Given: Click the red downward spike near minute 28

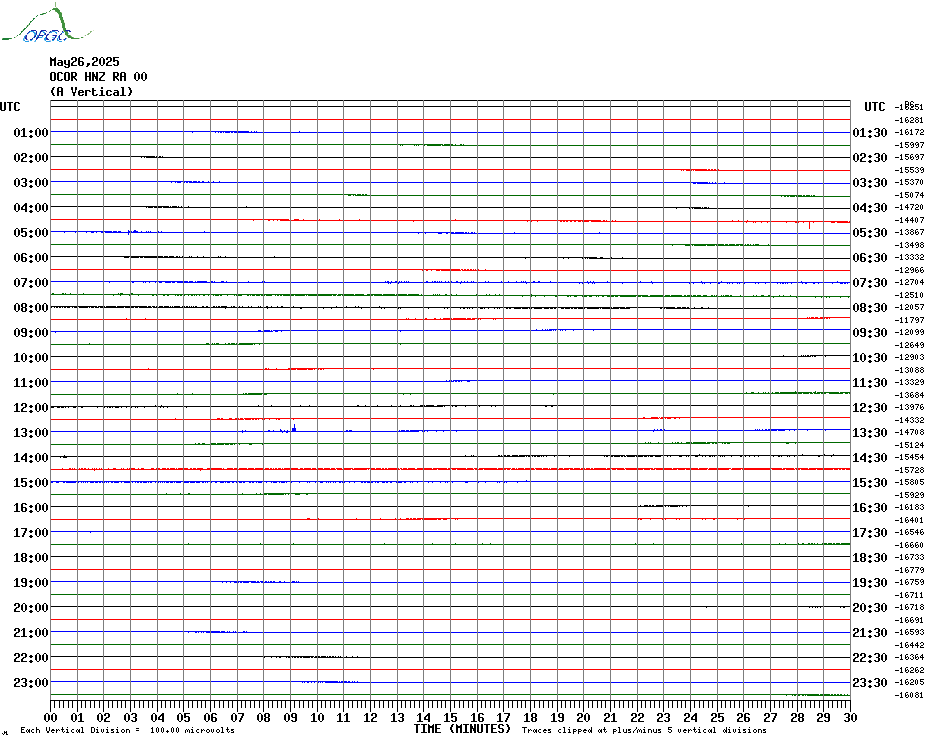Looking at the screenshot, I should click(810, 225).
